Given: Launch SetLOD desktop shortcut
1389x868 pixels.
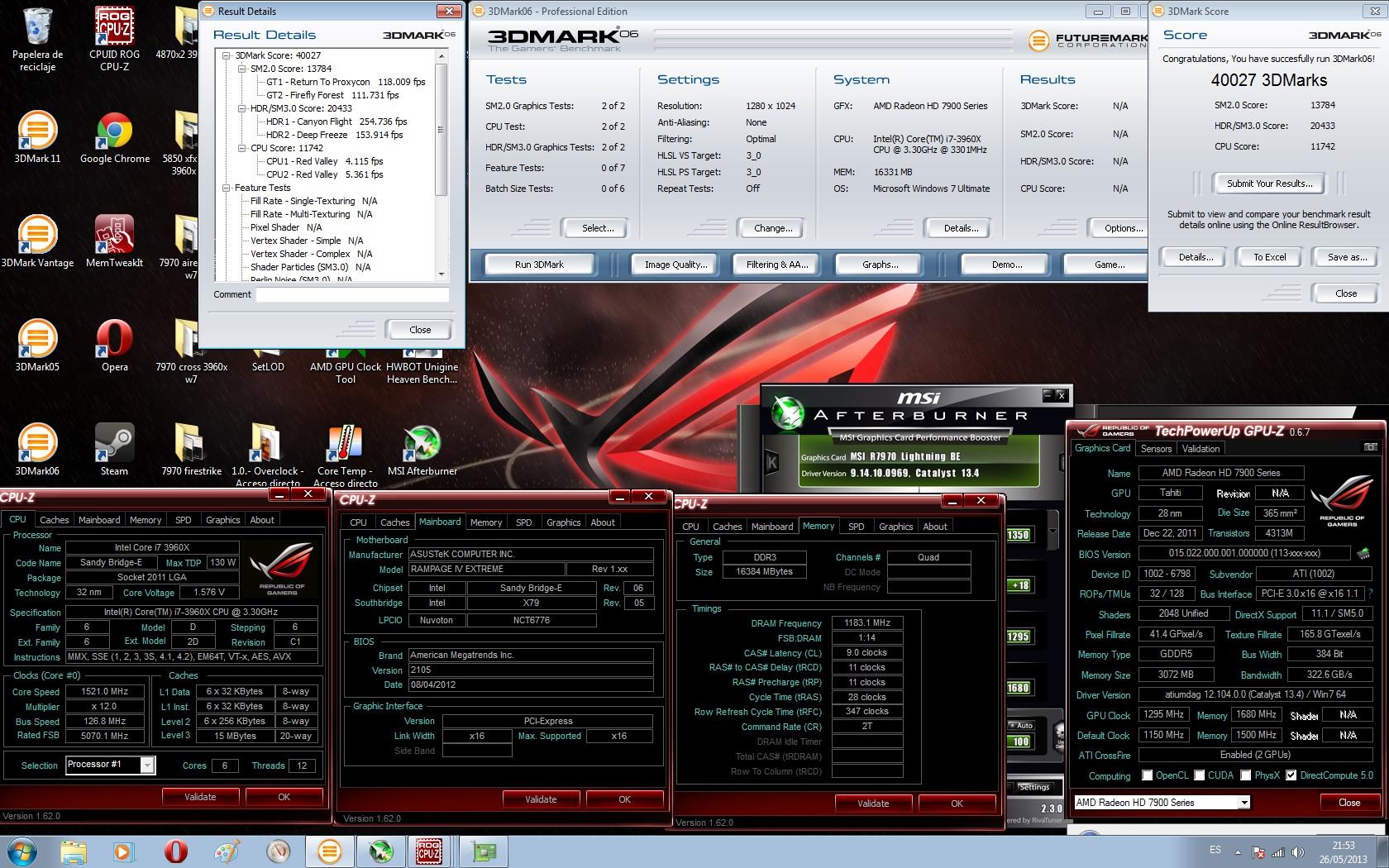Looking at the screenshot, I should pyautogui.click(x=268, y=366).
